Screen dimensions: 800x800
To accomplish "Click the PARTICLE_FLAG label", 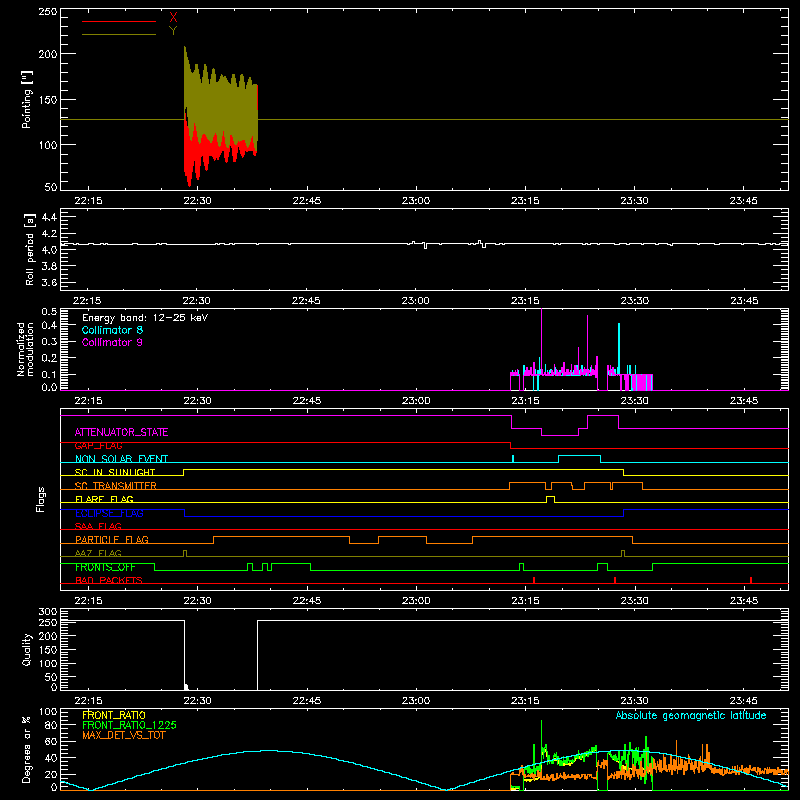I will click(x=112, y=539).
